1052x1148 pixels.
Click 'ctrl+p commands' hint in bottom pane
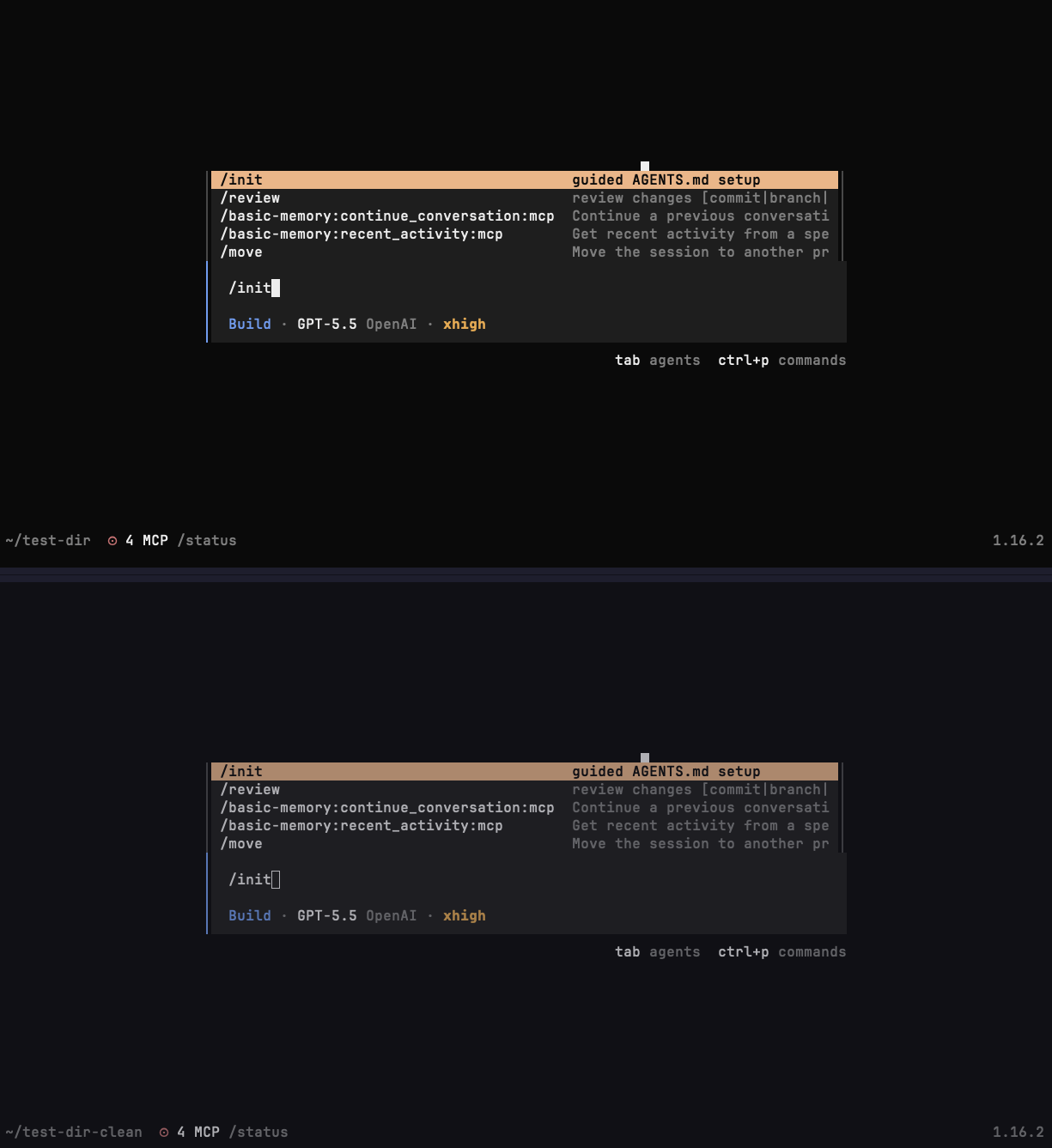[782, 951]
